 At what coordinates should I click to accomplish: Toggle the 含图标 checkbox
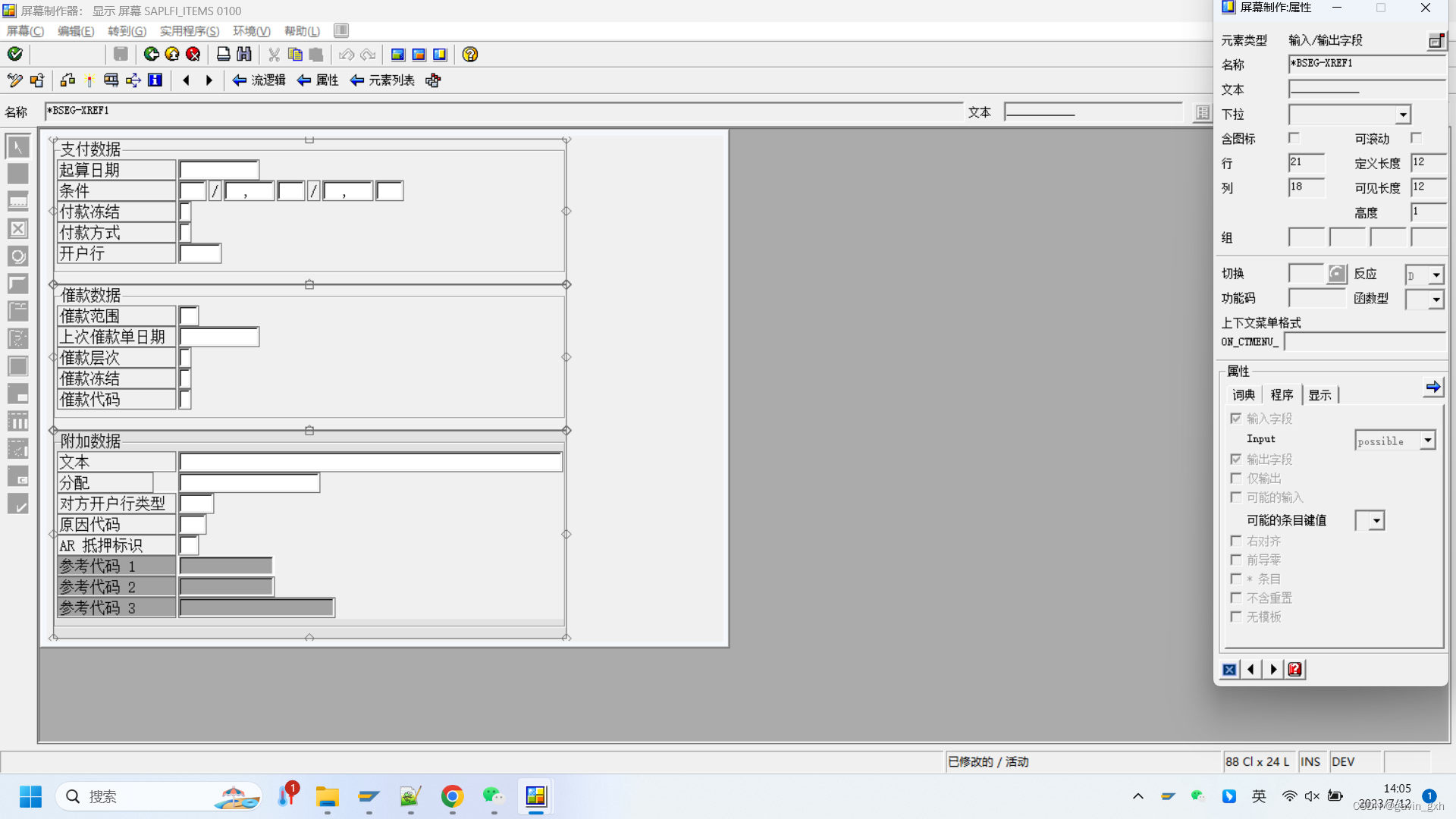[x=1294, y=138]
